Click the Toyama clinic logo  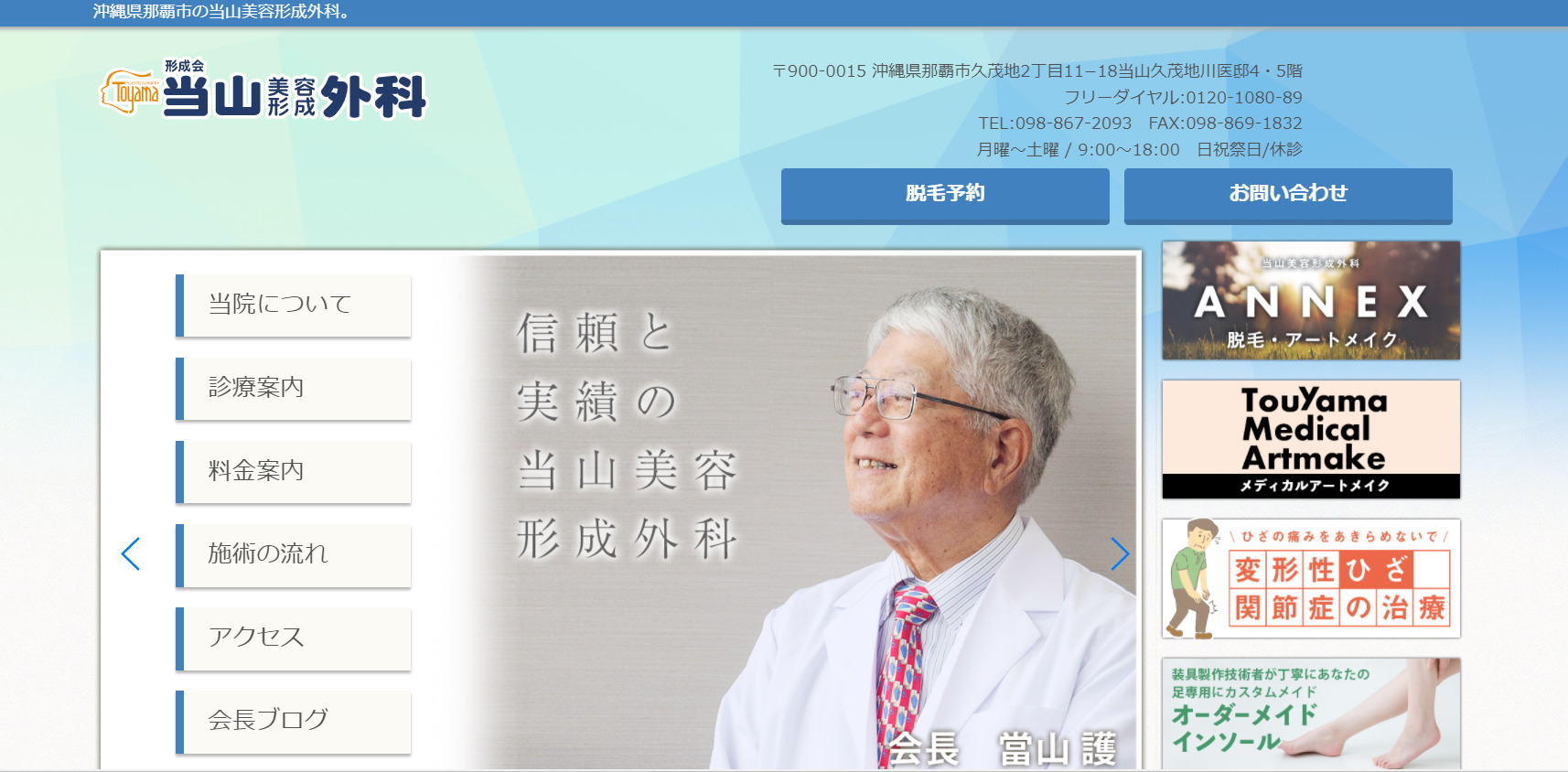pos(263,93)
